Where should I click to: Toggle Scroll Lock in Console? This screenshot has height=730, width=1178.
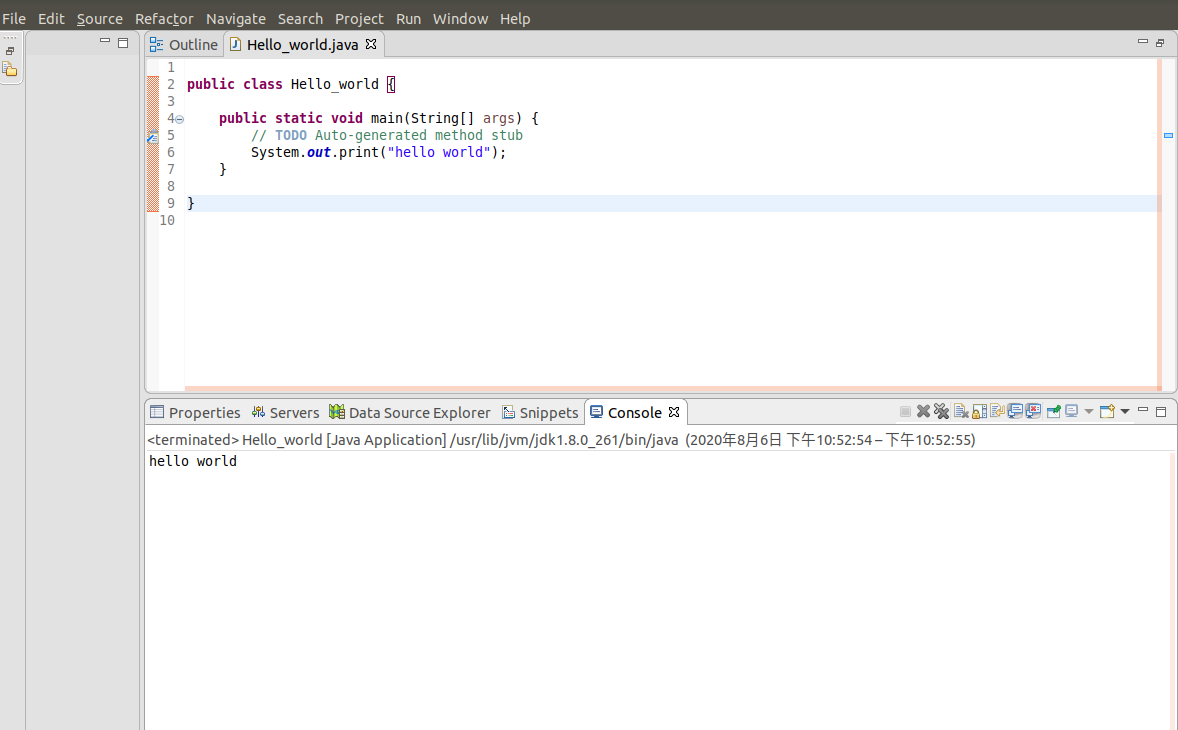(980, 411)
